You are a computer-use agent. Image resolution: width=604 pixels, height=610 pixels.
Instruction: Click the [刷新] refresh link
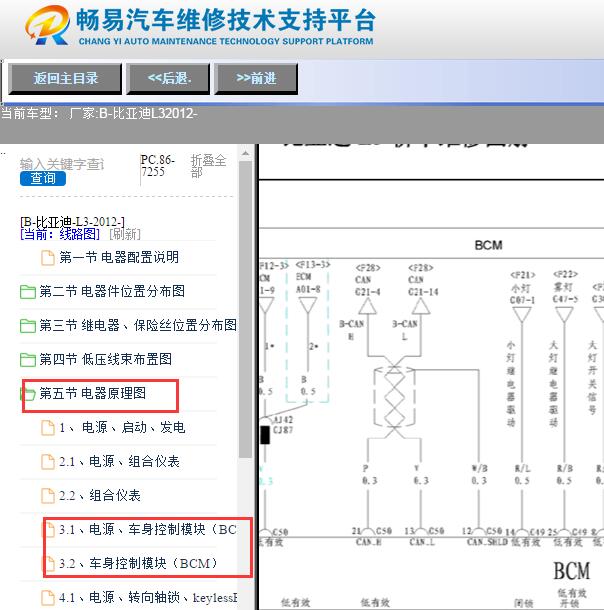[125, 234]
